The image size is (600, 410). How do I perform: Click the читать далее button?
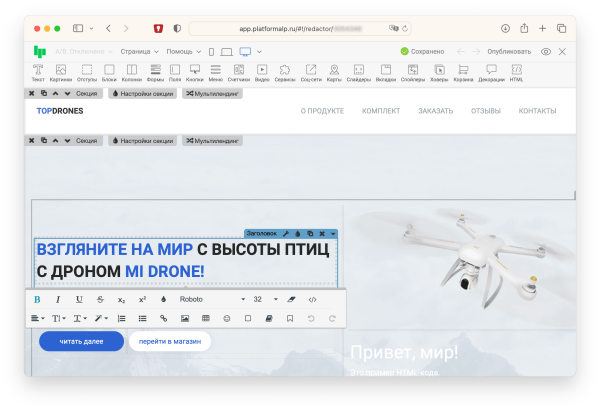81,341
